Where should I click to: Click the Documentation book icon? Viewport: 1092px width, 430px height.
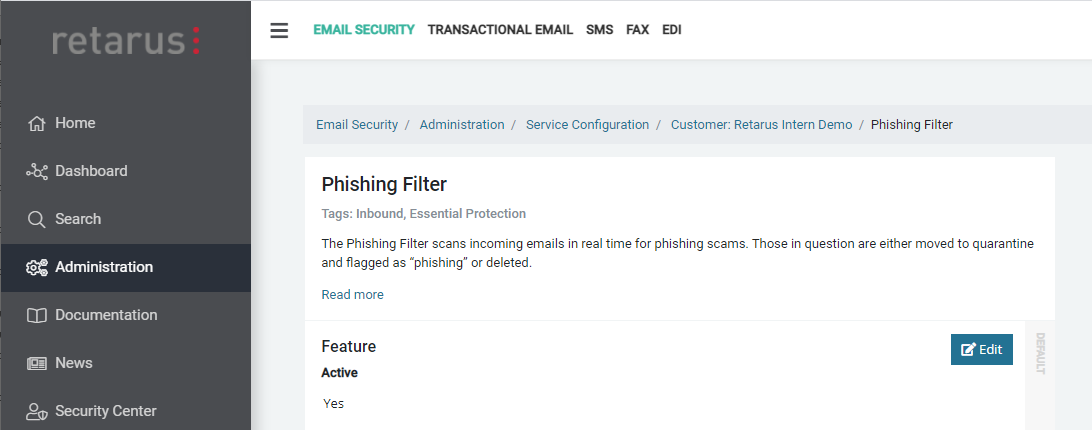37,316
